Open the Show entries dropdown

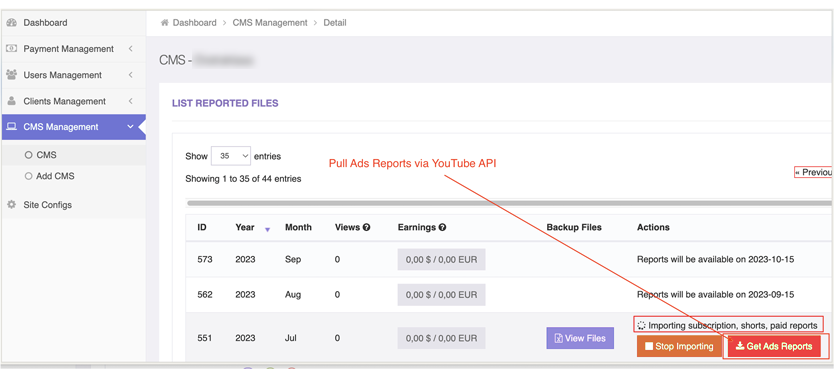(231, 156)
